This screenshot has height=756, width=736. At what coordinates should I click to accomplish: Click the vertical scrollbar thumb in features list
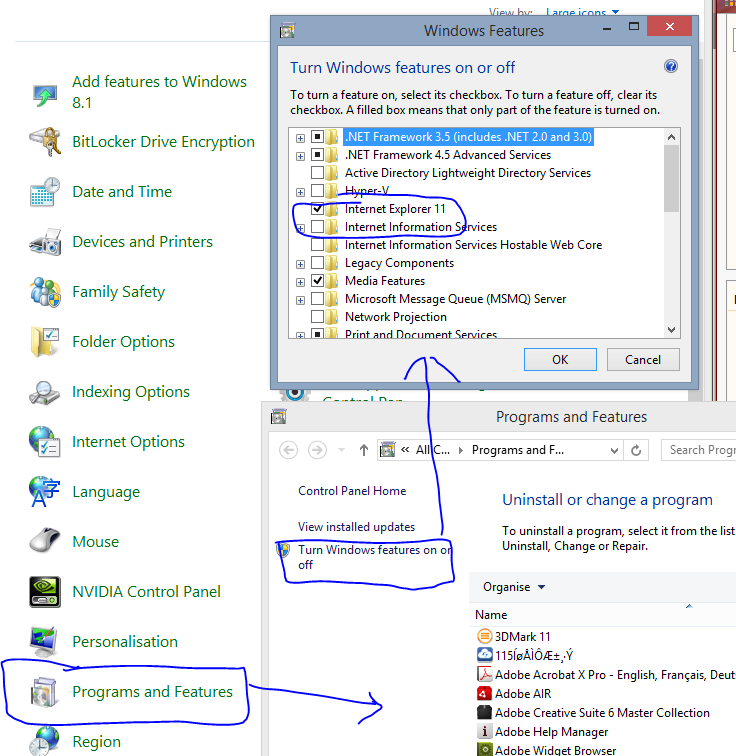671,178
